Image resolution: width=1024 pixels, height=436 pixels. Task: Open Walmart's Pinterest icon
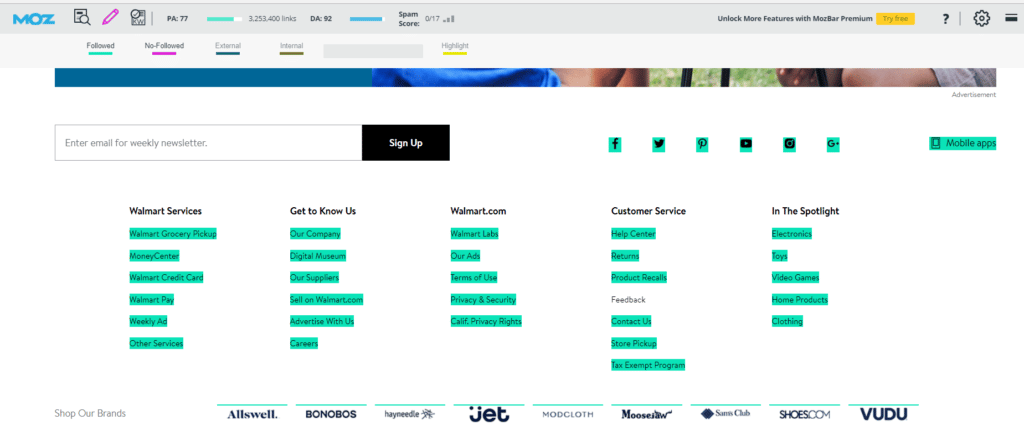pyautogui.click(x=702, y=144)
